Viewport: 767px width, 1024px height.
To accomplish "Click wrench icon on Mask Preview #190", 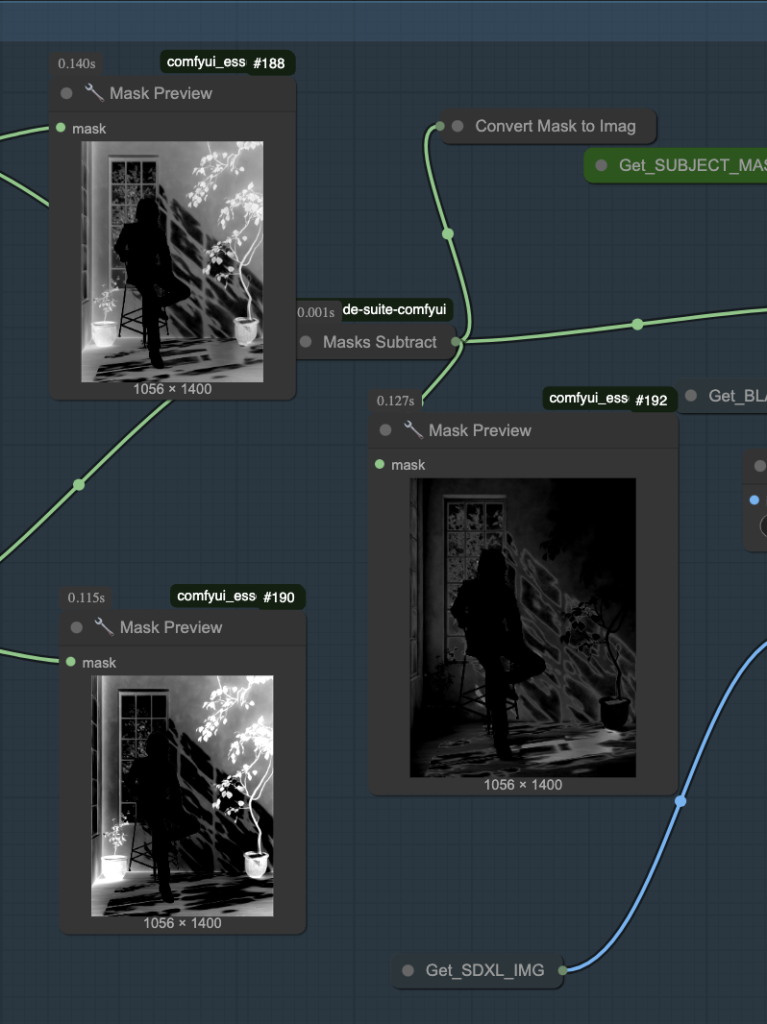I will click(105, 627).
